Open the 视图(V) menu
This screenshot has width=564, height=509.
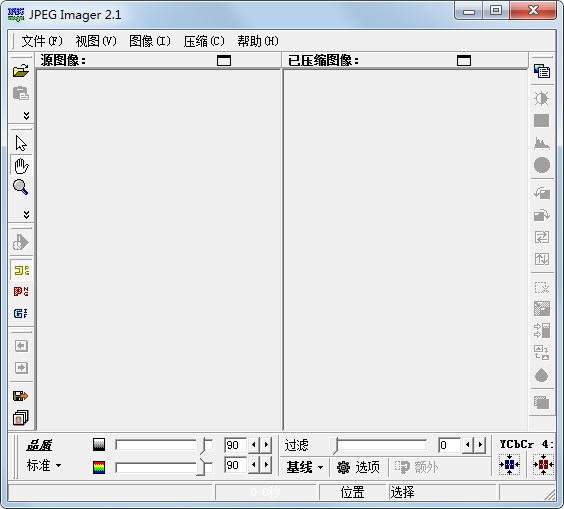[x=96, y=41]
